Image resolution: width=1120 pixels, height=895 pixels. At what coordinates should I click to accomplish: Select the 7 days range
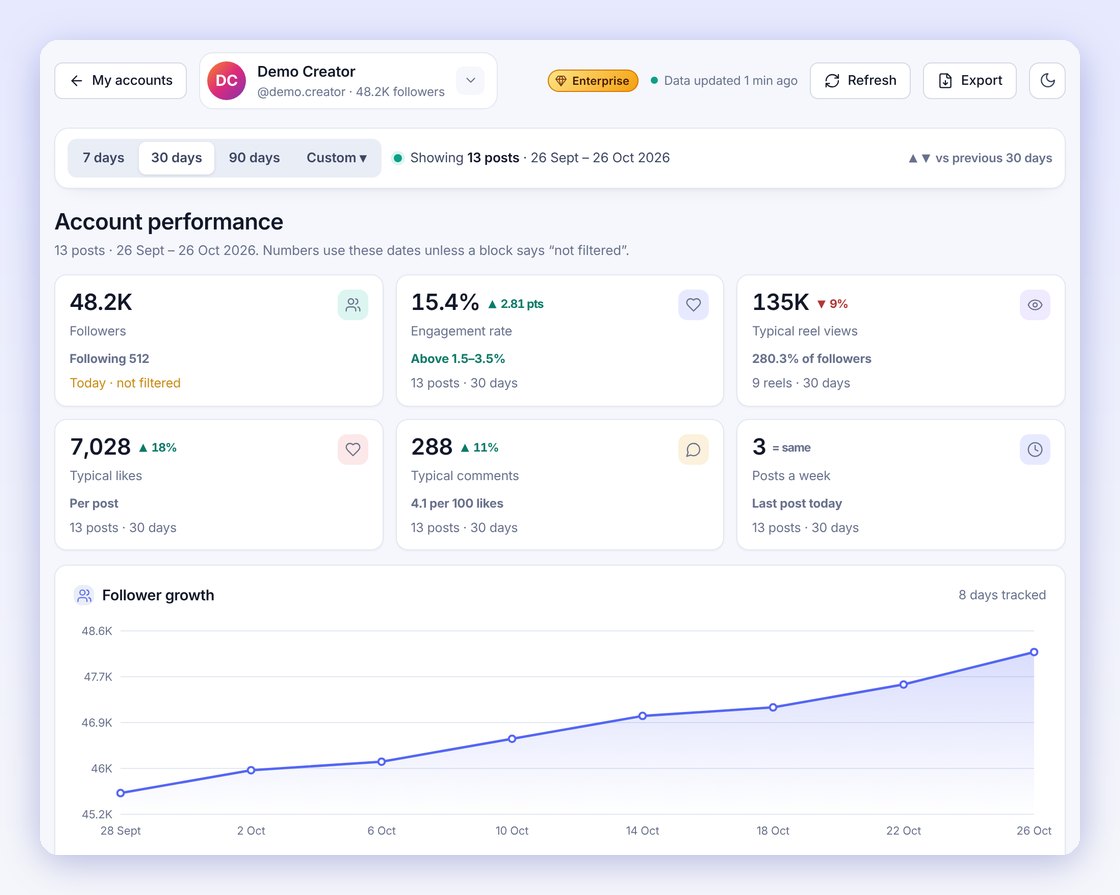pos(104,158)
